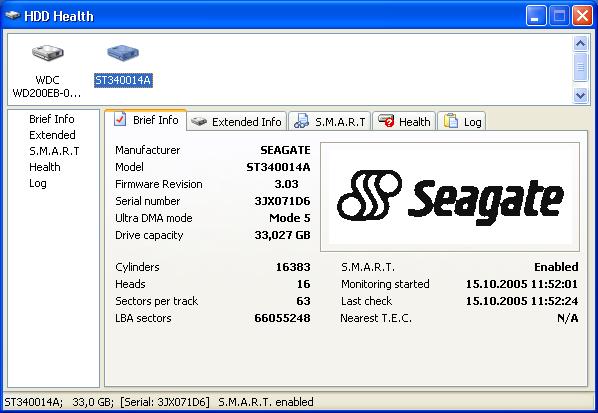This screenshot has height=413, width=598.
Task: Click the Seagate logo image
Action: click(450, 197)
